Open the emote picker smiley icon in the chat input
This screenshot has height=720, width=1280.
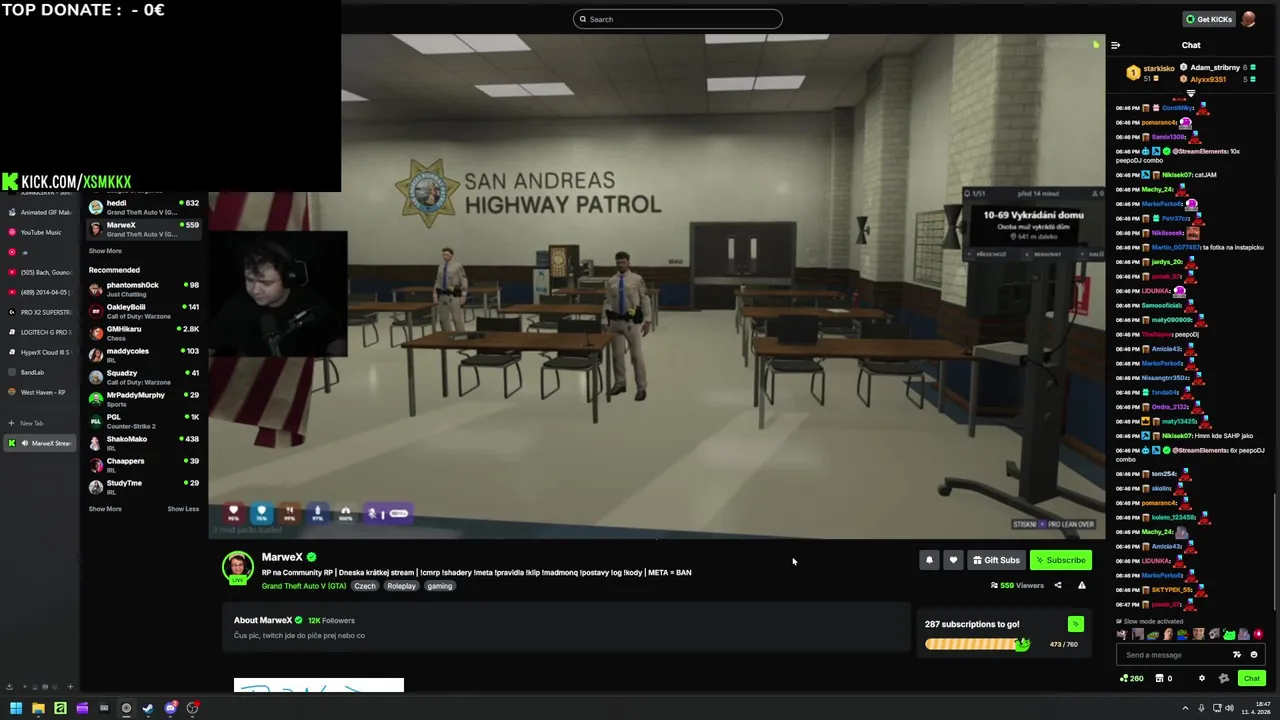pyautogui.click(x=1253, y=655)
